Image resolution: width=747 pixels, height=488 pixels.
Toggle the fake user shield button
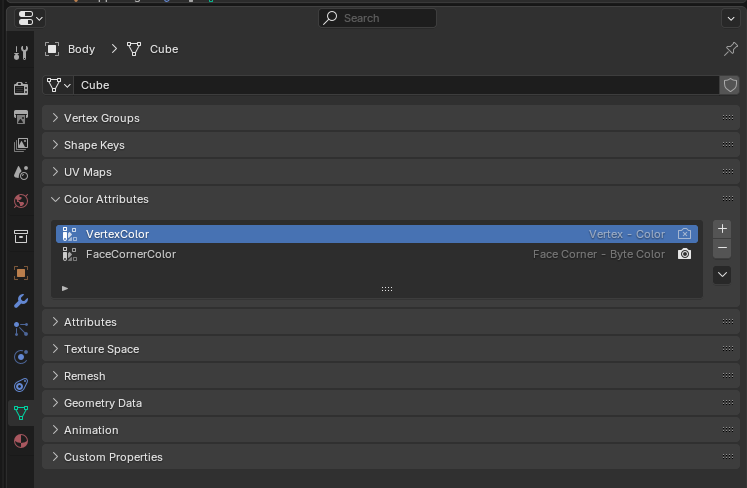pos(730,85)
